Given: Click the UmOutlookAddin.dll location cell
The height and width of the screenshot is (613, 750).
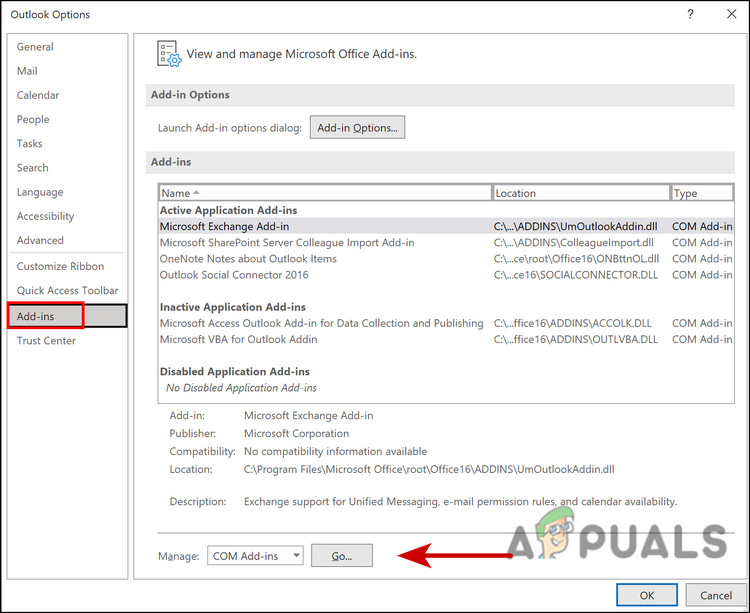Looking at the screenshot, I should tap(575, 227).
